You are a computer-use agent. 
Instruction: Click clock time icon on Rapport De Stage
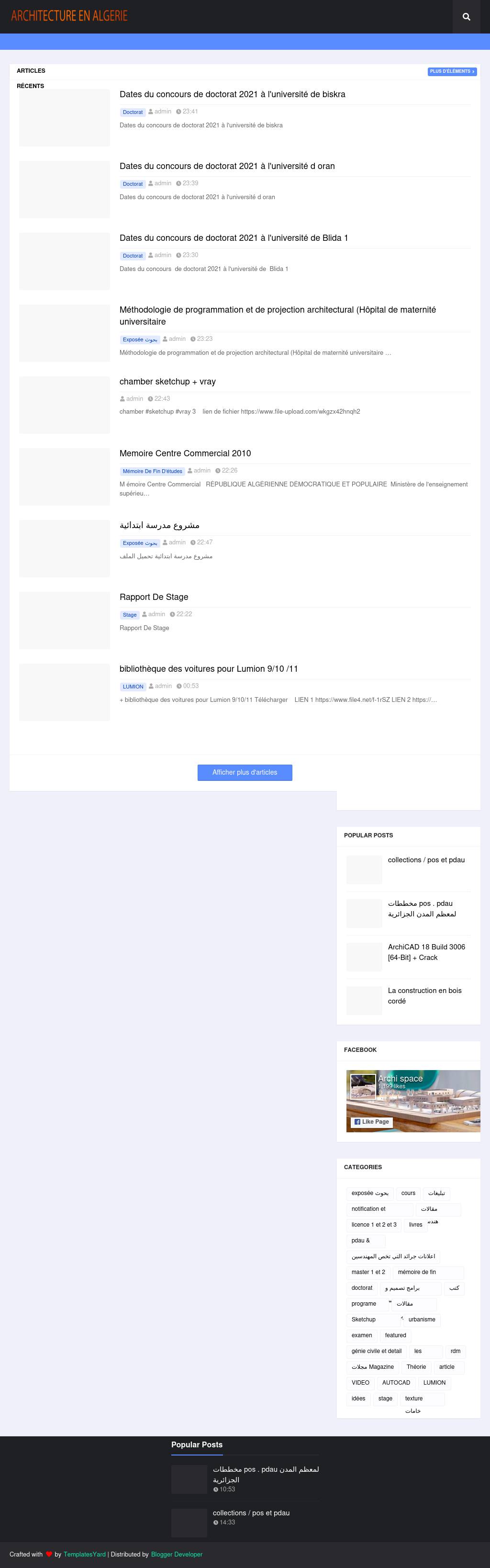pyautogui.click(x=173, y=614)
